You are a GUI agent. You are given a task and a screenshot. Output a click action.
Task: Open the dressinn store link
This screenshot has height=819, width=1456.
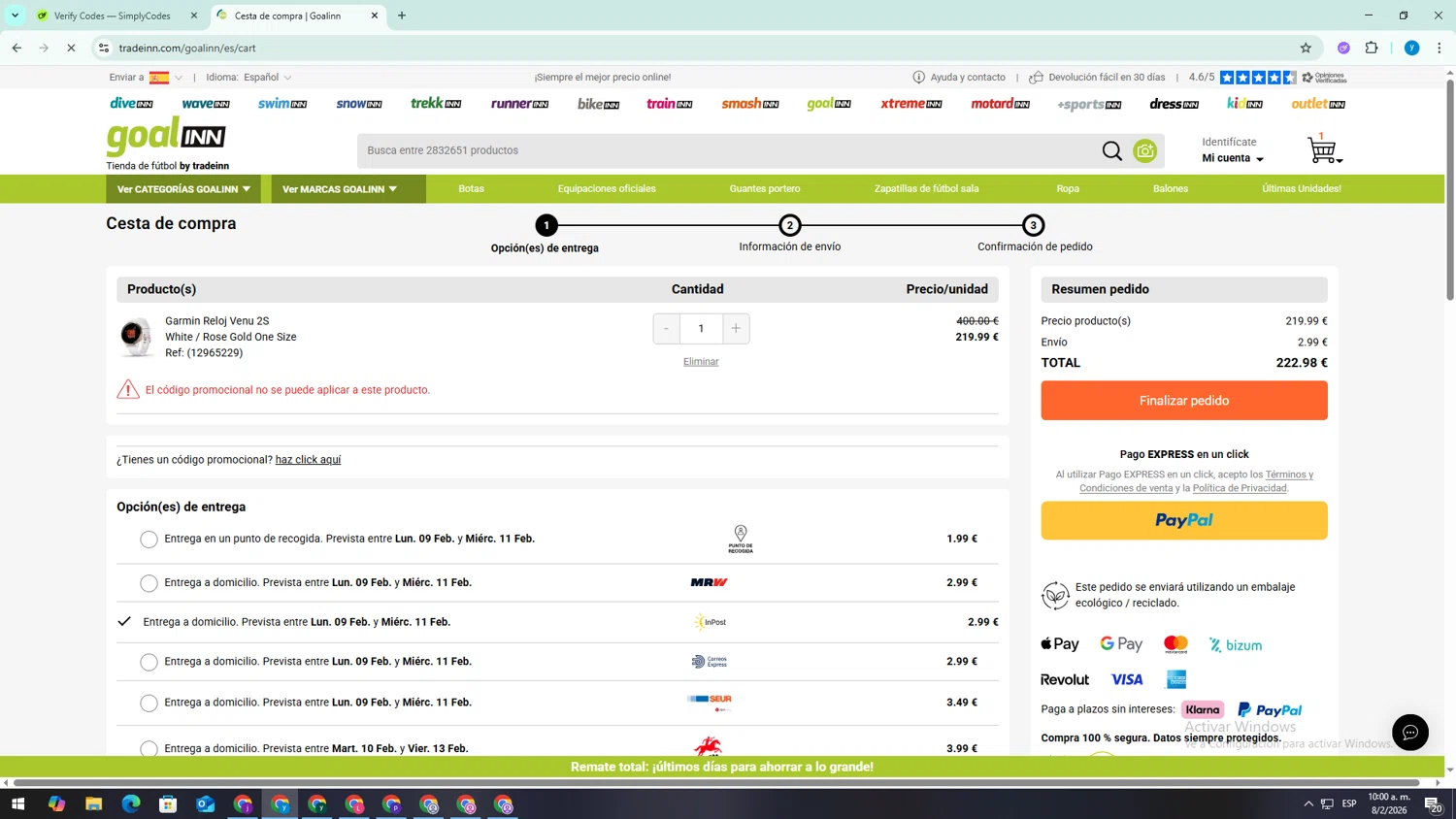click(1174, 103)
